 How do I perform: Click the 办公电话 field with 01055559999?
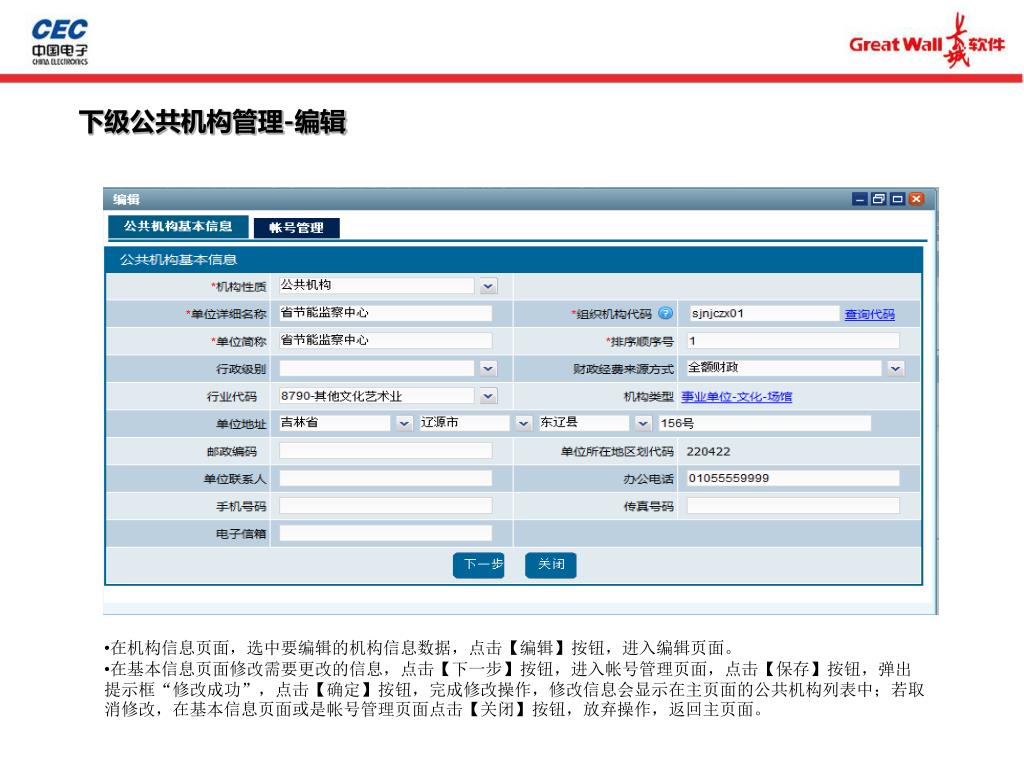point(793,478)
